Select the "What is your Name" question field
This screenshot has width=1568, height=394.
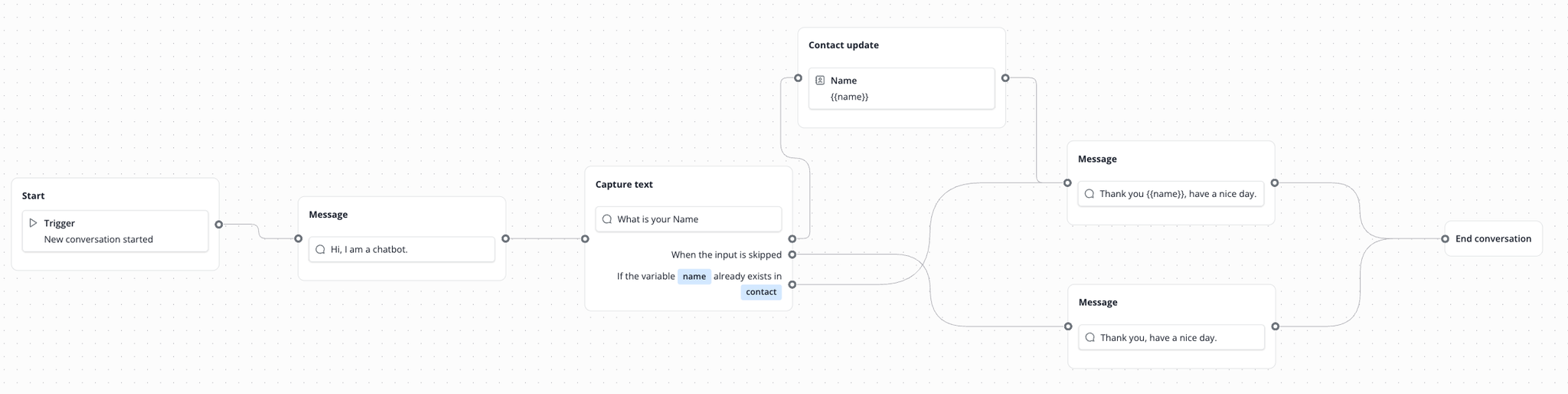(x=688, y=219)
